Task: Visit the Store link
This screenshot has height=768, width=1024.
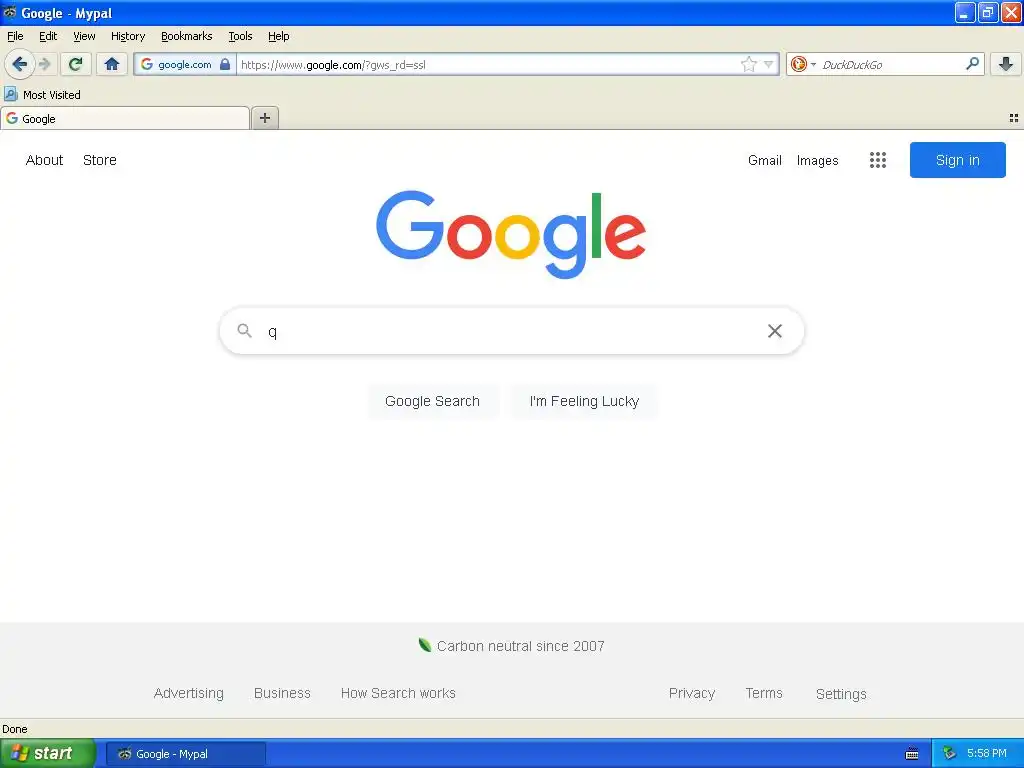Action: (100, 160)
